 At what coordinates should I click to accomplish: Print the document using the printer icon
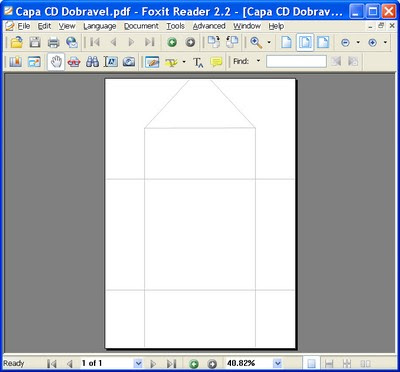(53, 42)
